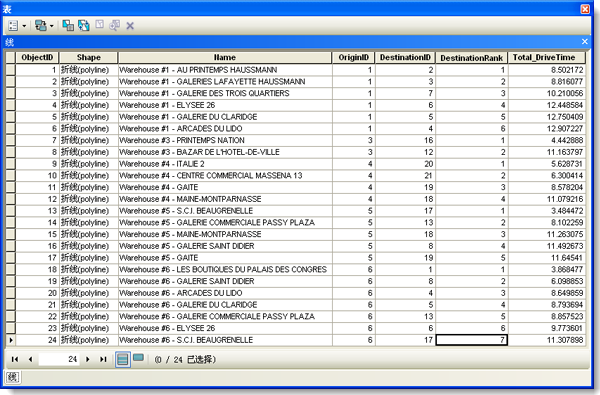Screen dimensions: 600x395
Task: Click Clear Selection toolbar icon
Action: click(x=99, y=24)
